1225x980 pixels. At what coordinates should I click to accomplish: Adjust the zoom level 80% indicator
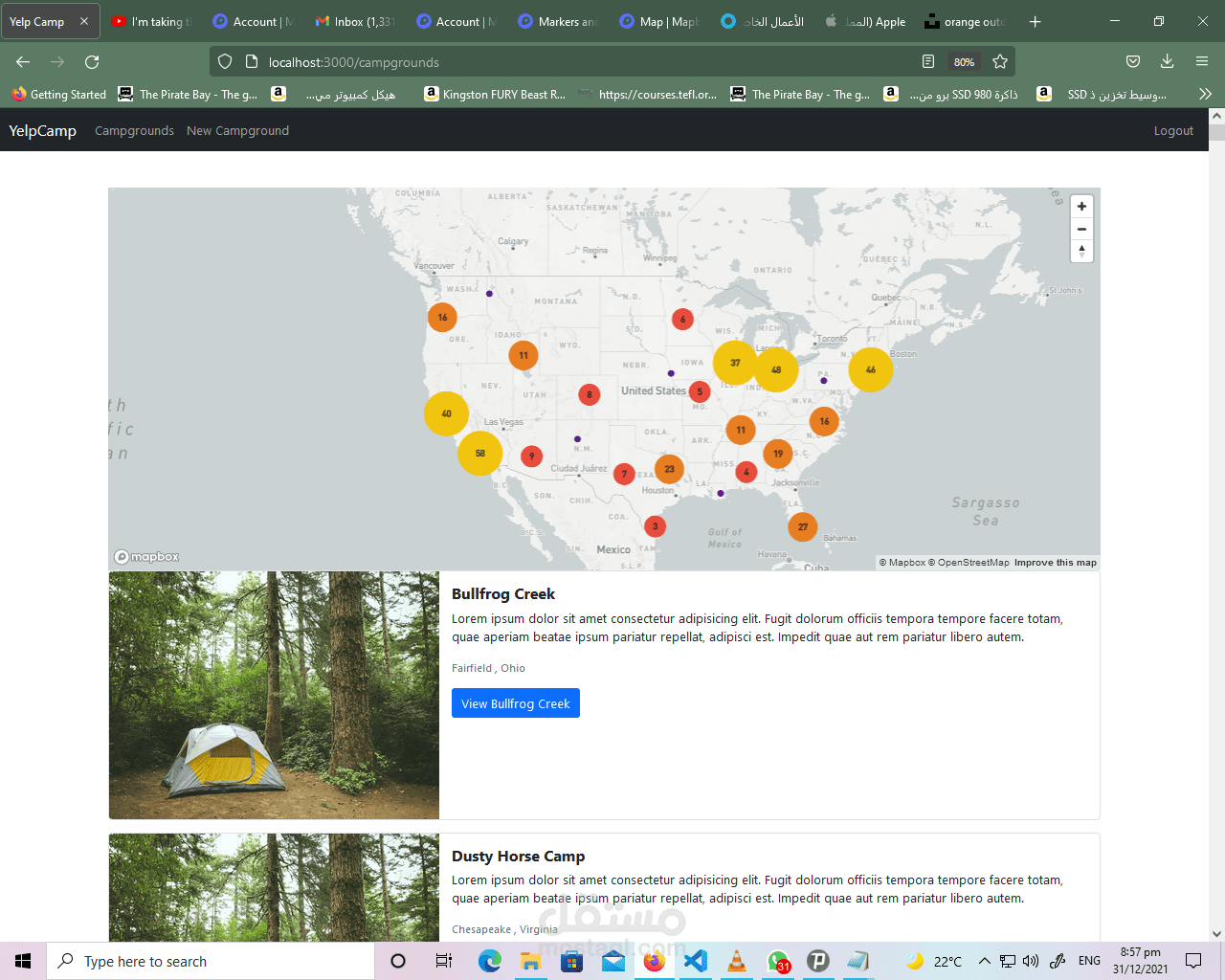(x=964, y=62)
